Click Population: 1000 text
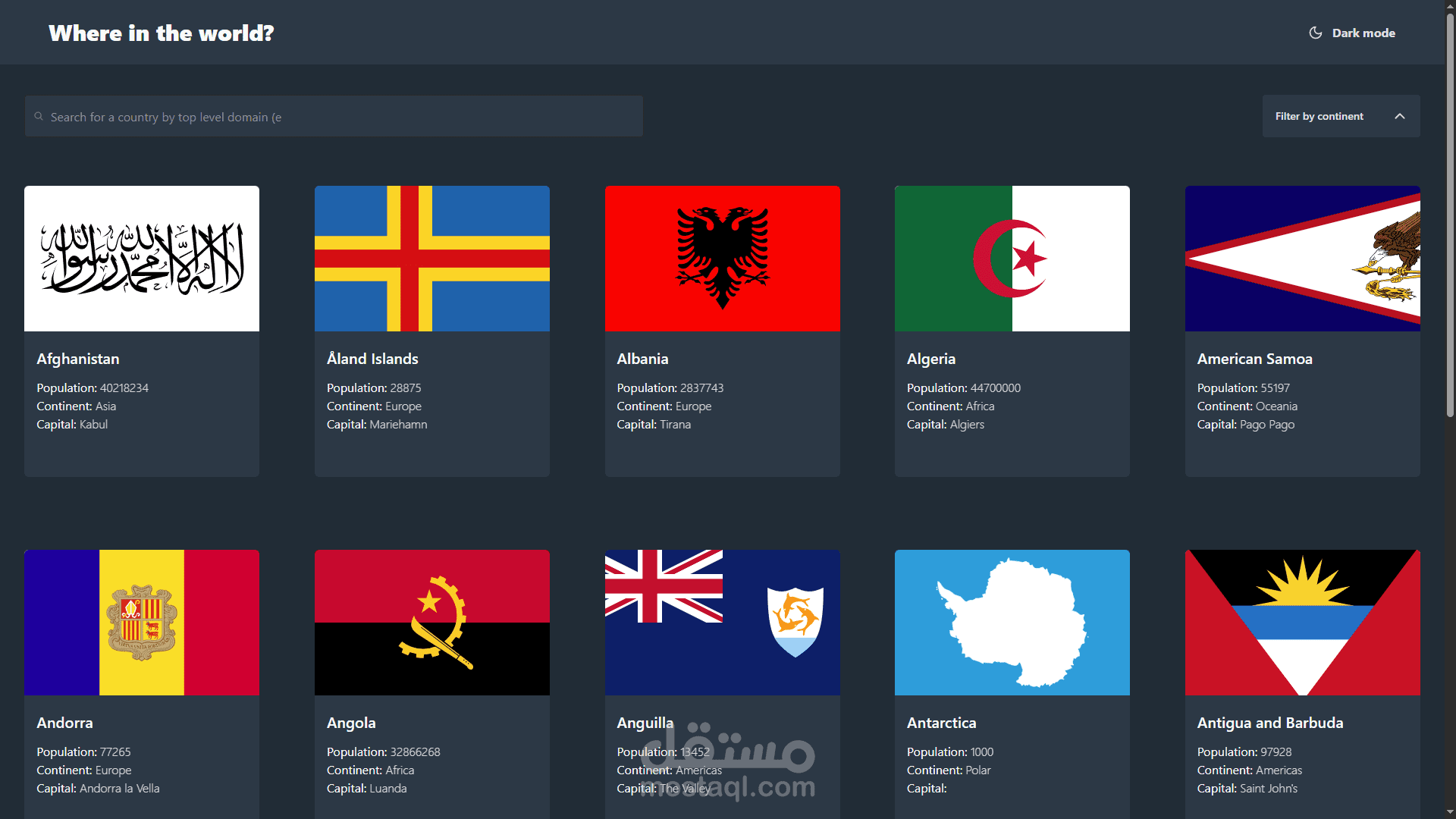The image size is (1456, 819). 950,752
